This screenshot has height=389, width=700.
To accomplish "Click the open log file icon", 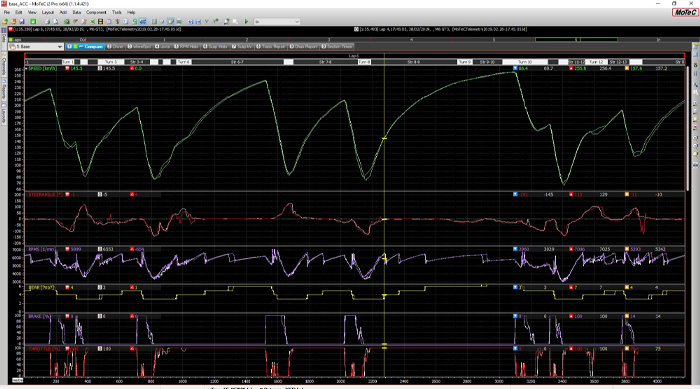I will pos(5,21).
